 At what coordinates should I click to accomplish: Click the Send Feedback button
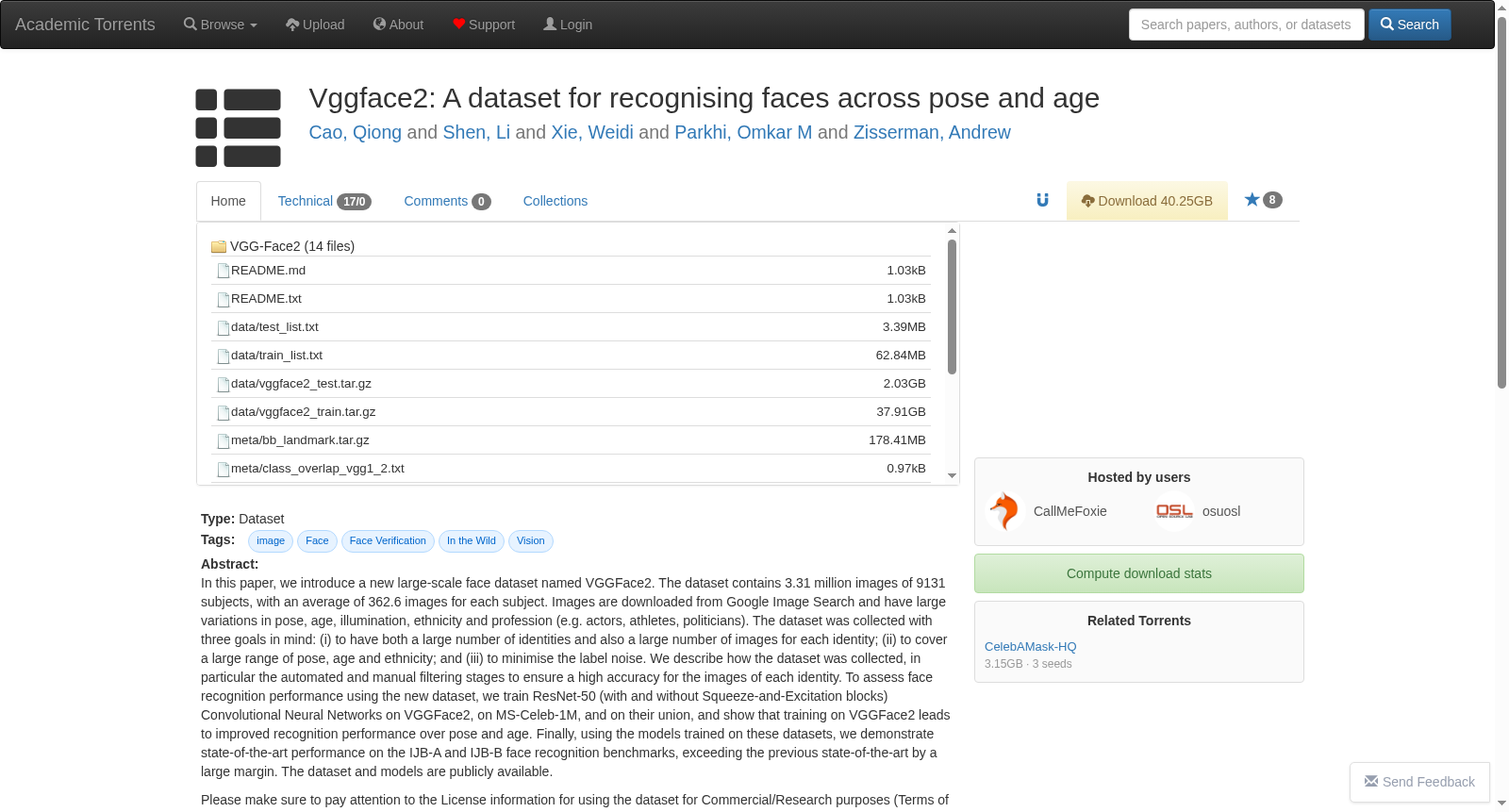1419,782
